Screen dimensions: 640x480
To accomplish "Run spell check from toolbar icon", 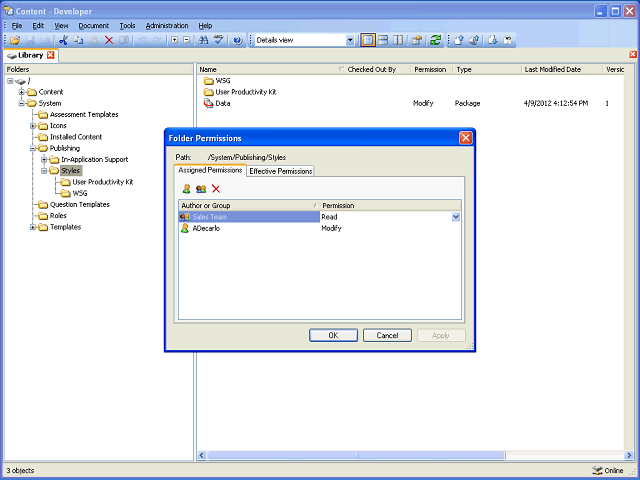I will pos(219,40).
